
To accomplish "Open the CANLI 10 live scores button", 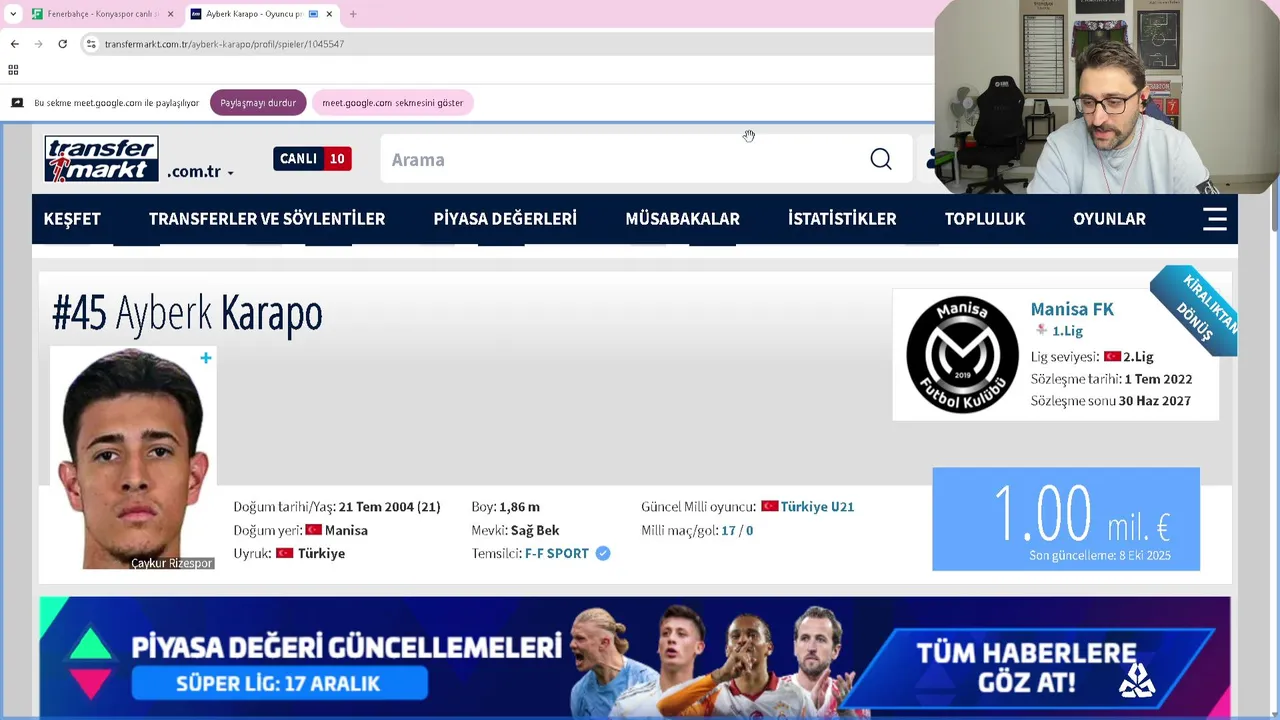I will pyautogui.click(x=312, y=159).
